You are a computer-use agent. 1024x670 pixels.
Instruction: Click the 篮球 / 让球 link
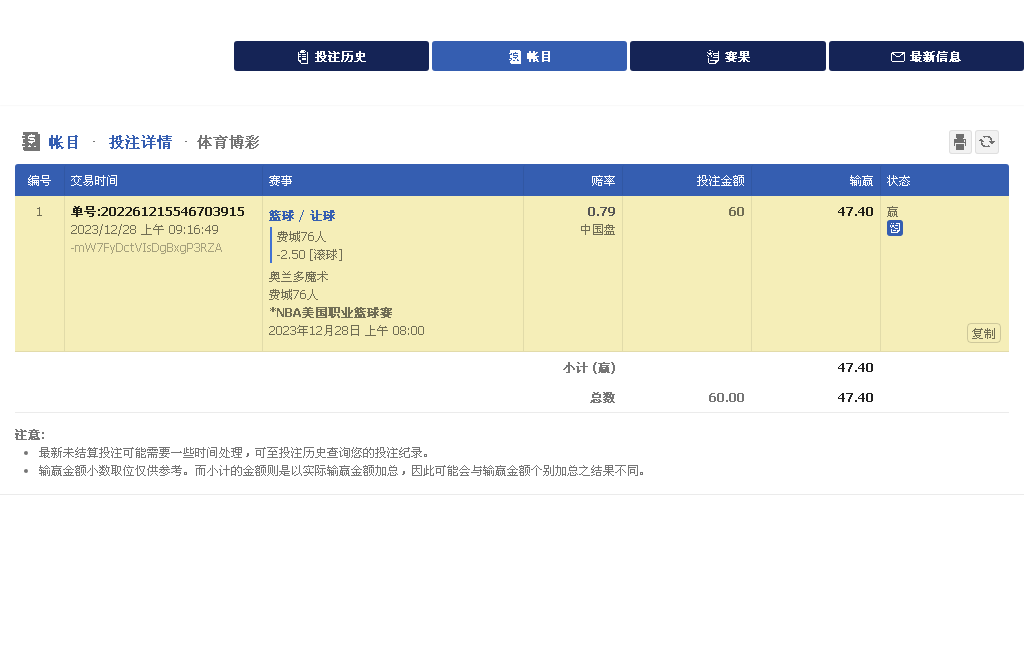[302, 215]
